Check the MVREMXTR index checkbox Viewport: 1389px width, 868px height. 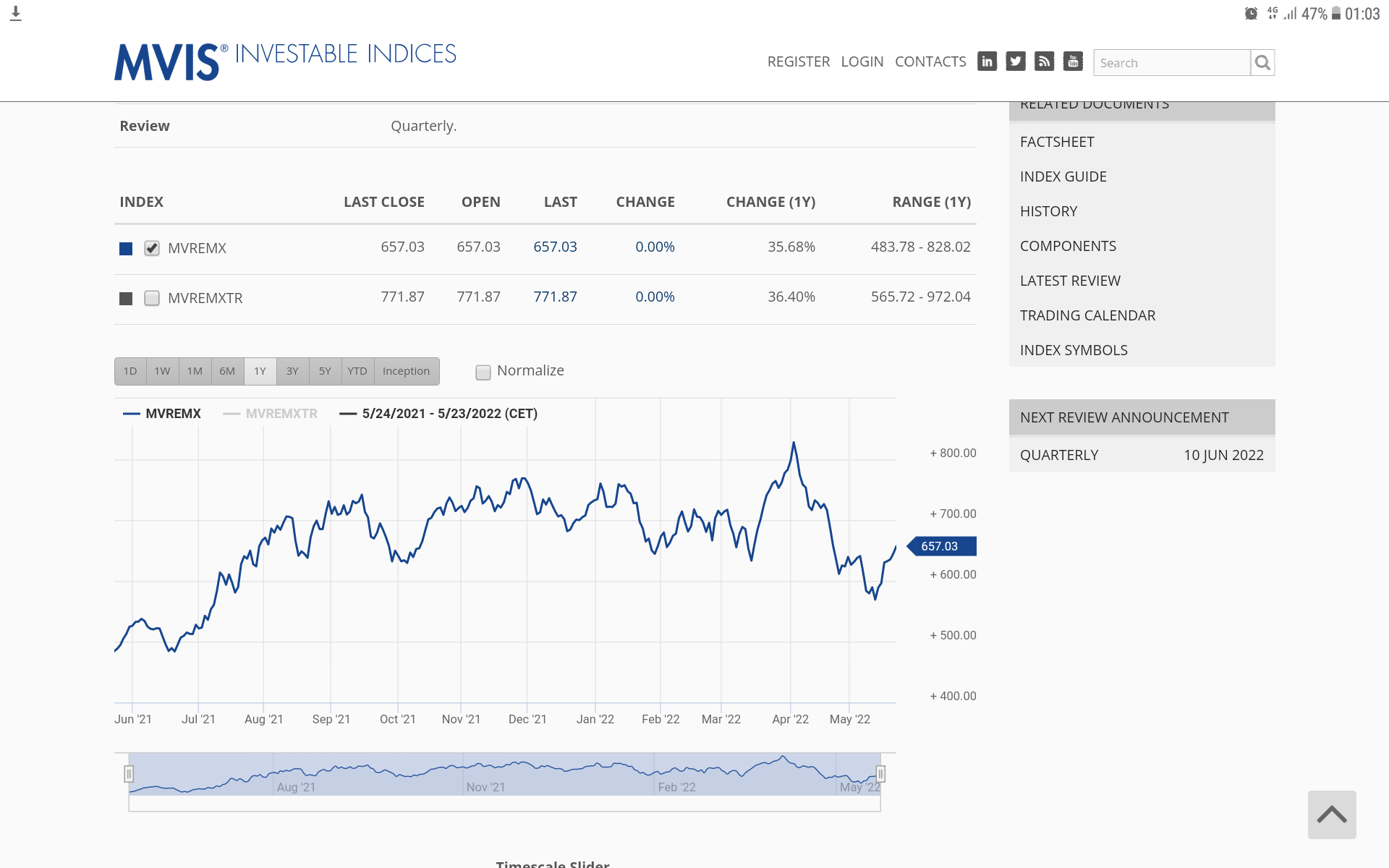pos(152,298)
